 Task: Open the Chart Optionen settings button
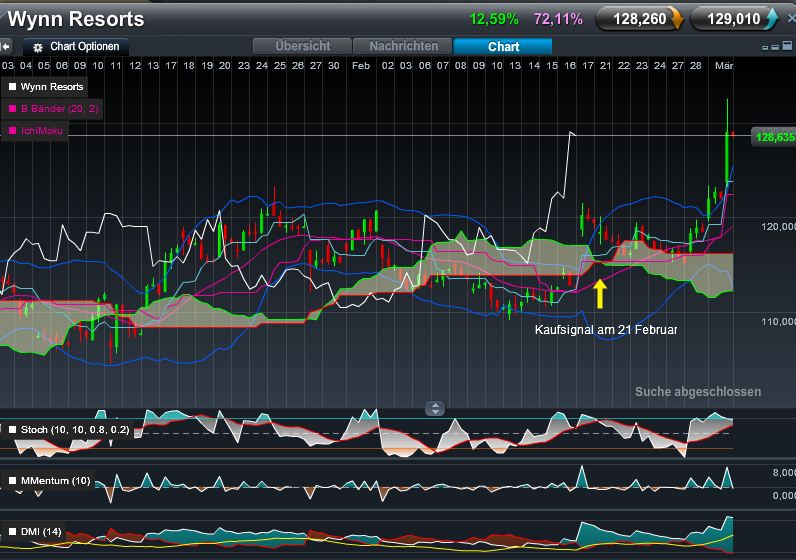click(76, 47)
